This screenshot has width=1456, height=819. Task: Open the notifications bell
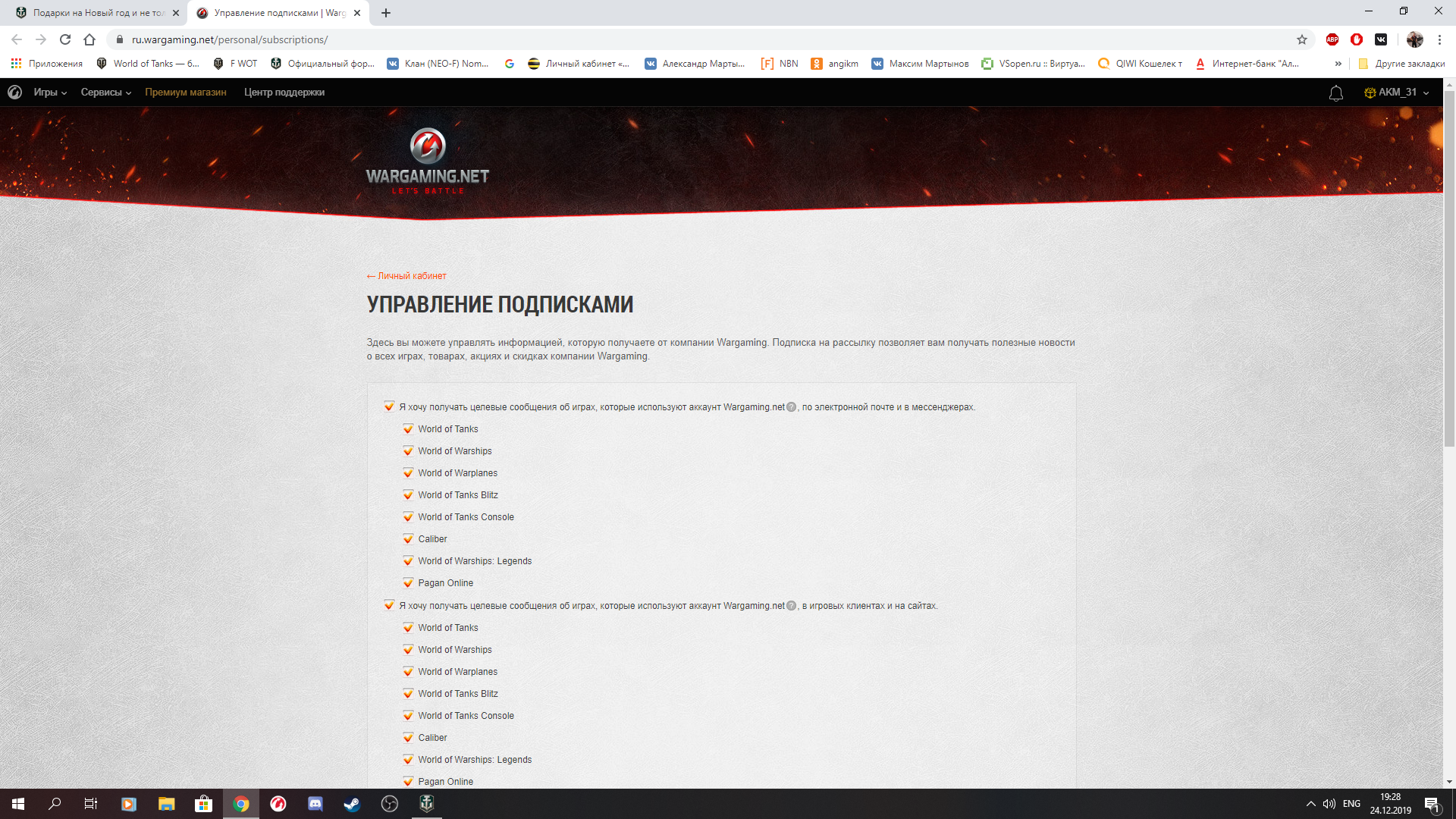pos(1336,93)
